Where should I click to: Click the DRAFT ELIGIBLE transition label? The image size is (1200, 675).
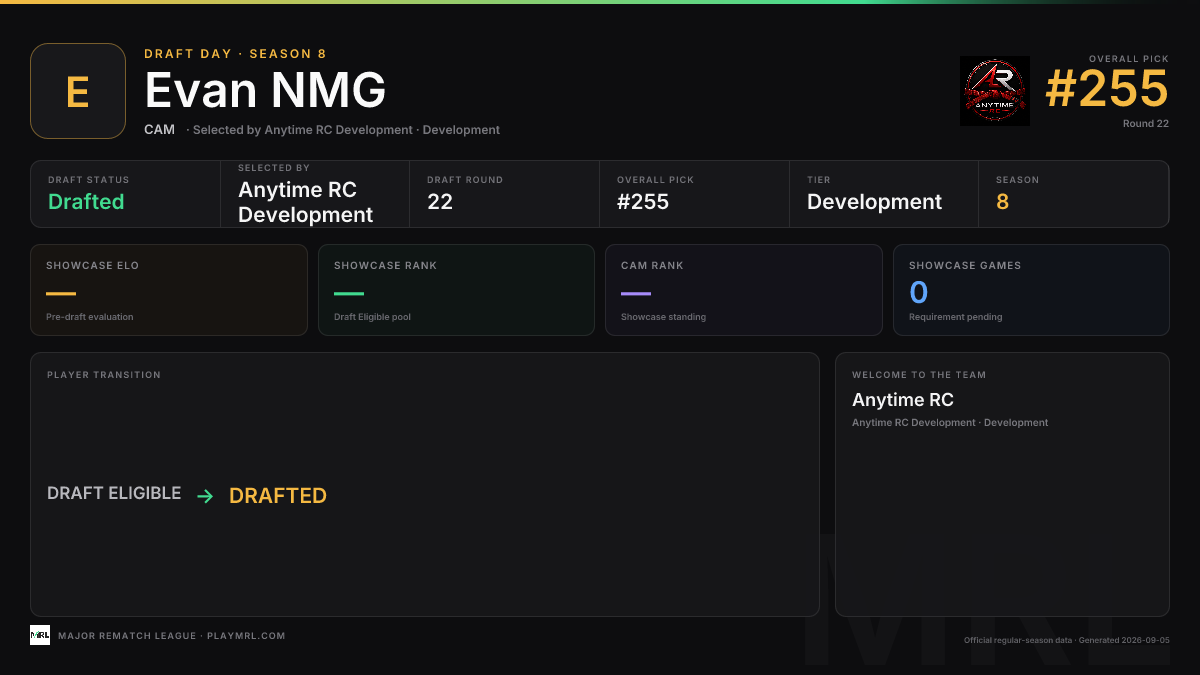click(x=114, y=494)
